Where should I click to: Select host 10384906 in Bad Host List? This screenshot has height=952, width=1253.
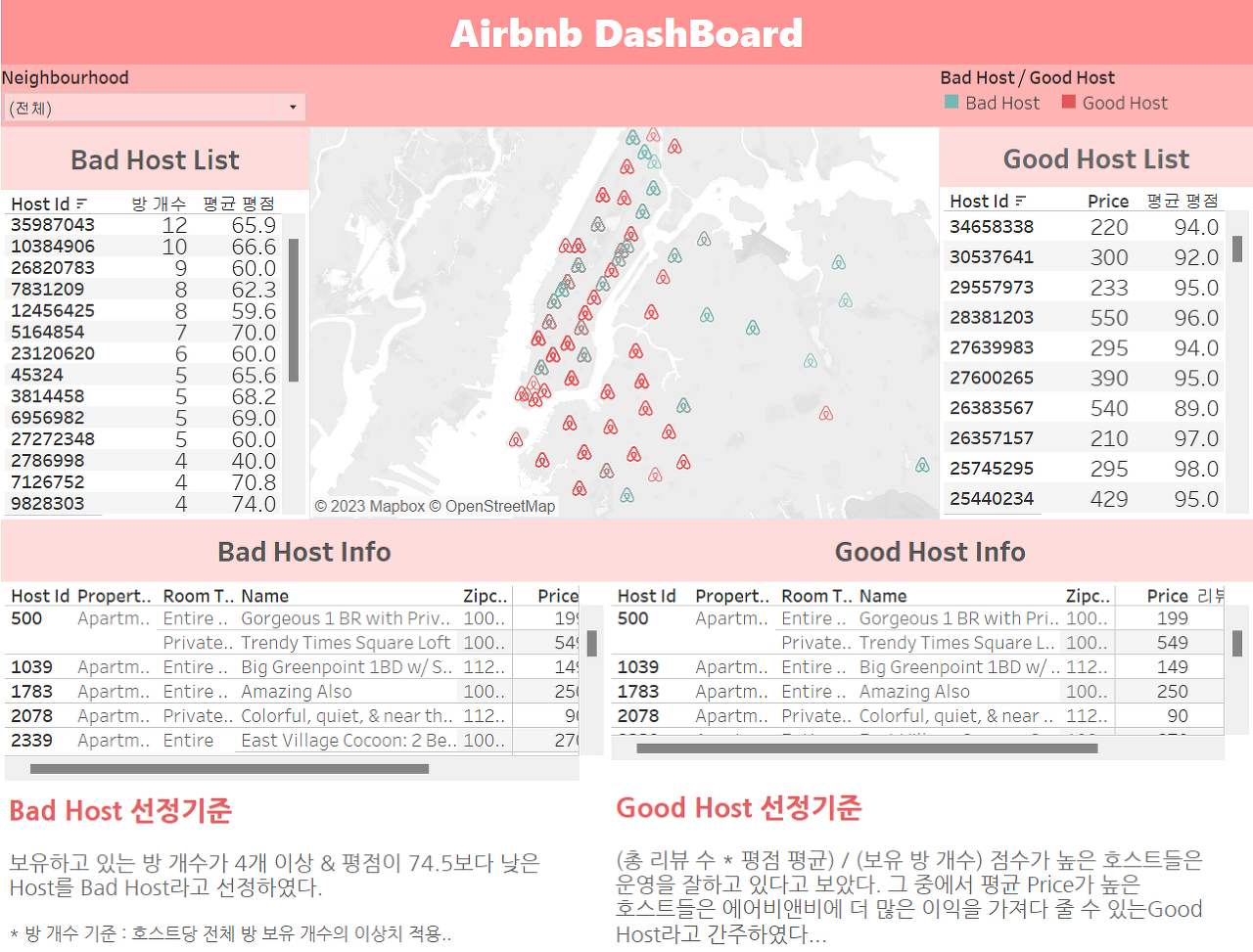coord(53,247)
